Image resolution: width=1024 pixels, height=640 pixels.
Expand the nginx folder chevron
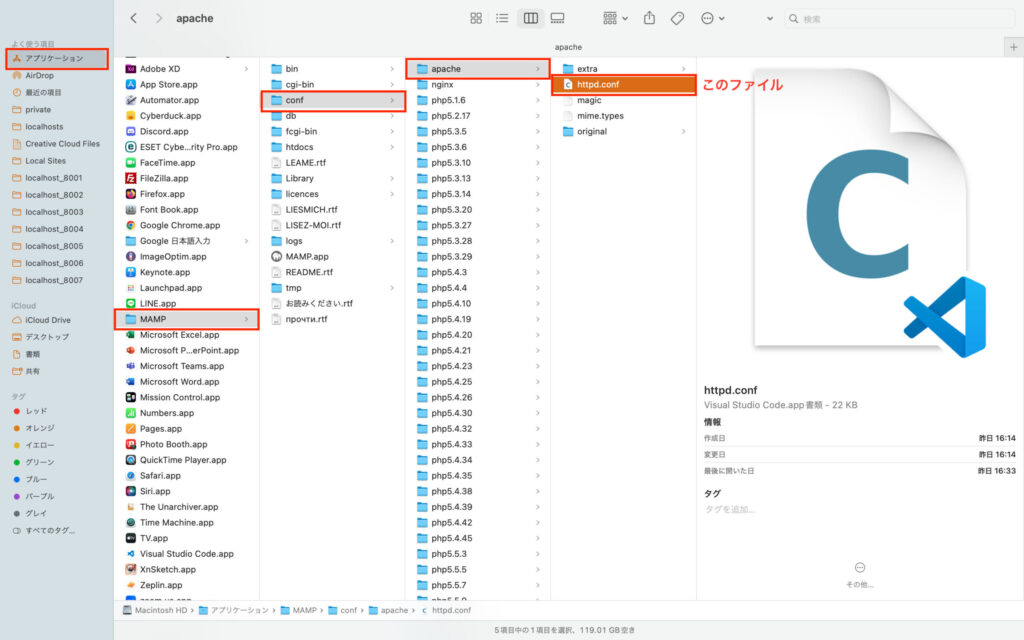[537, 84]
